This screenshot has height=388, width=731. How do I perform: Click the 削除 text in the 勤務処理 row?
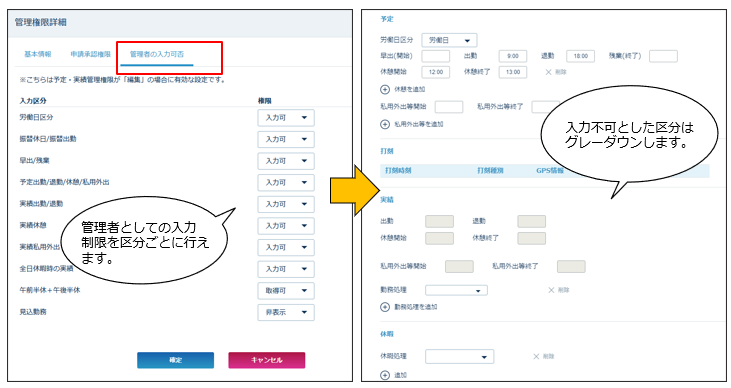click(564, 290)
